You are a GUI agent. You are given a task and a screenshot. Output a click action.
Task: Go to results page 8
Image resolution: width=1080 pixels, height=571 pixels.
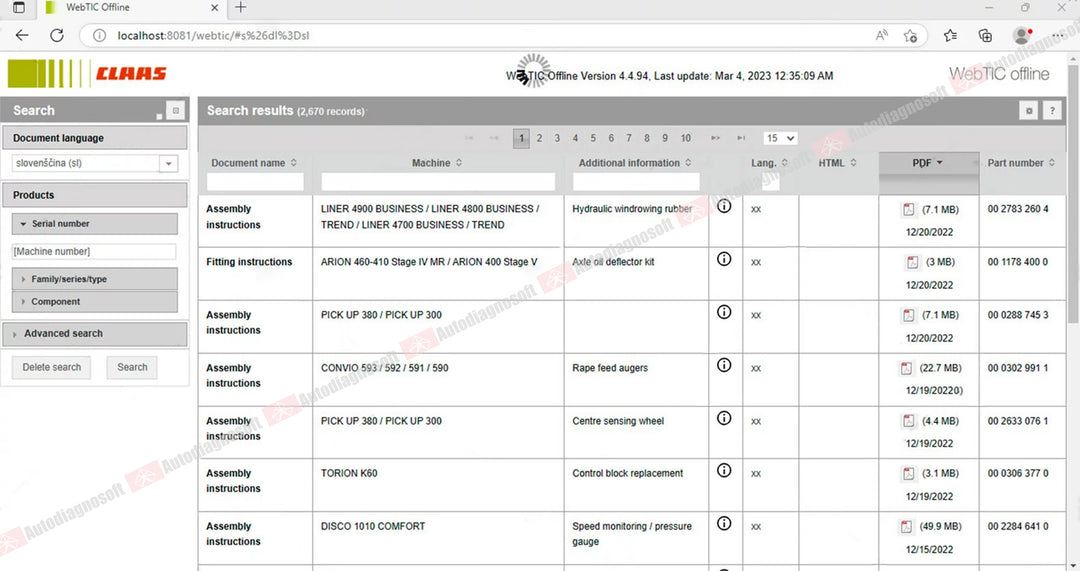pyautogui.click(x=647, y=138)
